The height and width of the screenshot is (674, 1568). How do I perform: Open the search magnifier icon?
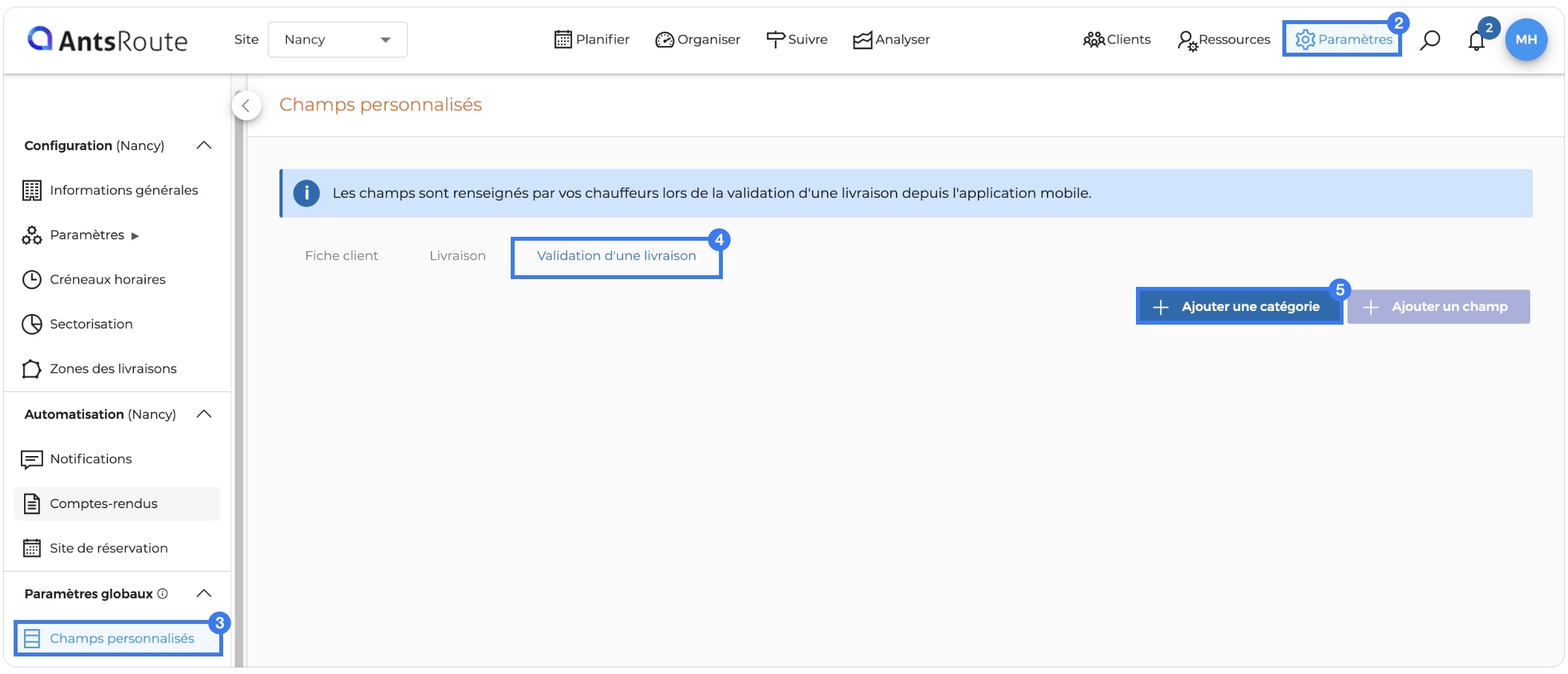pyautogui.click(x=1430, y=40)
